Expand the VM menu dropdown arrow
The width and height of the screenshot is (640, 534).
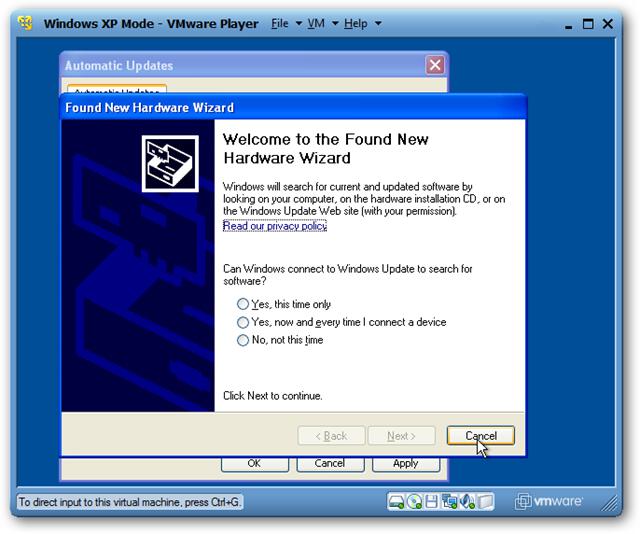pos(334,24)
